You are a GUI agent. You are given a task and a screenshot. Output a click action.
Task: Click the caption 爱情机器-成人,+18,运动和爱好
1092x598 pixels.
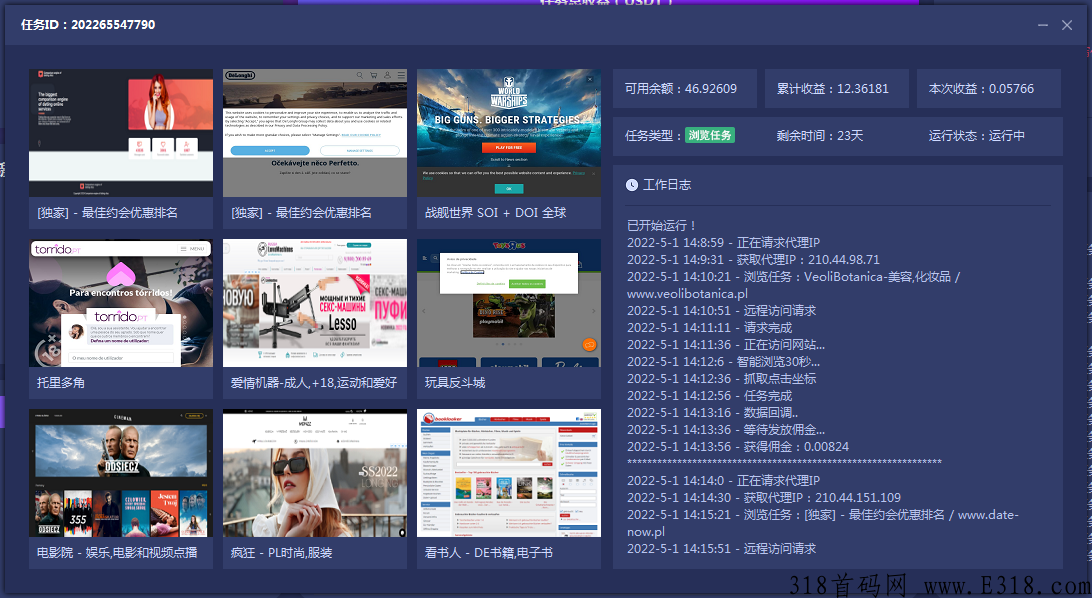(x=314, y=383)
